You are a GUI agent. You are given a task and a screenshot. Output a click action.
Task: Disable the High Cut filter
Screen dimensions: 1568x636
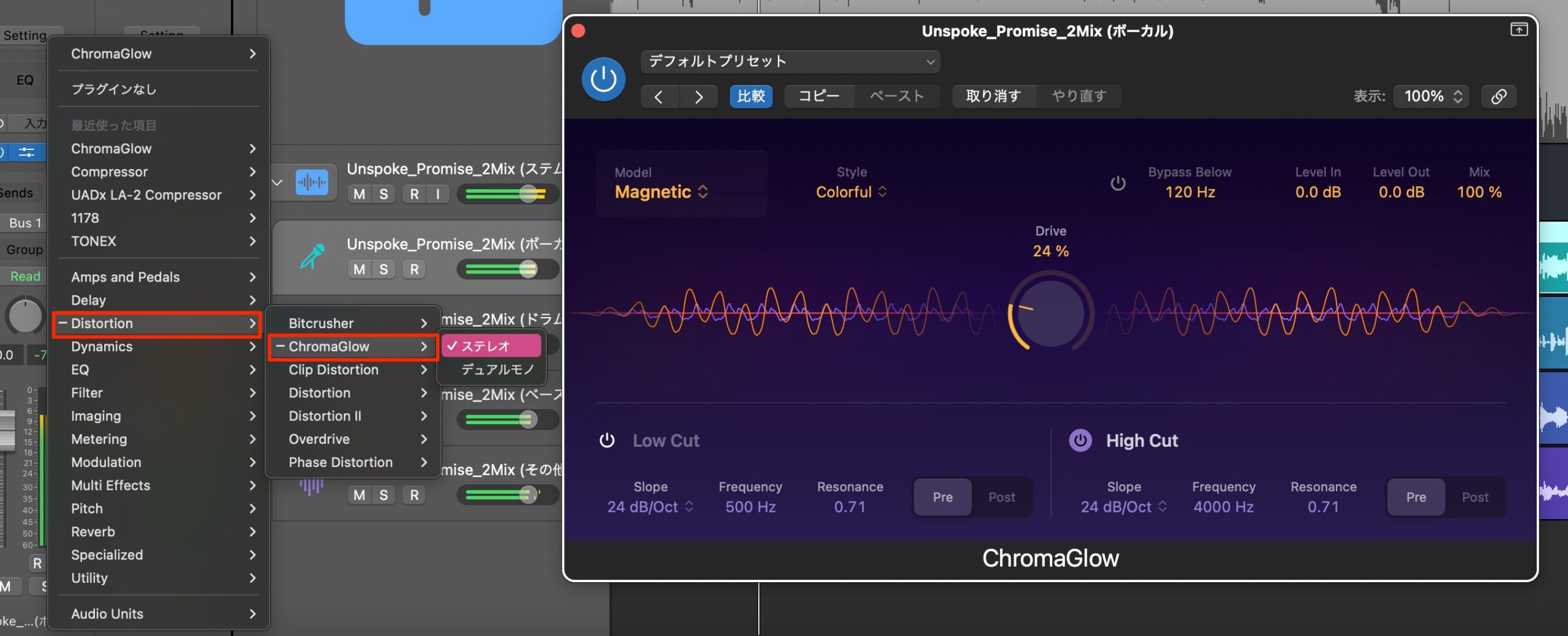(x=1080, y=440)
